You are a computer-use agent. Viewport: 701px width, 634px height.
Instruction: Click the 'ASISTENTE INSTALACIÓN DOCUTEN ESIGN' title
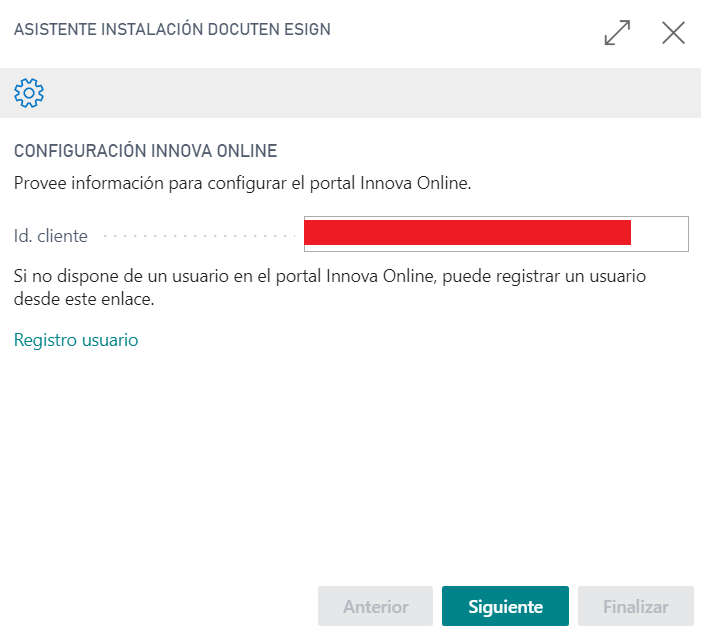(x=172, y=30)
